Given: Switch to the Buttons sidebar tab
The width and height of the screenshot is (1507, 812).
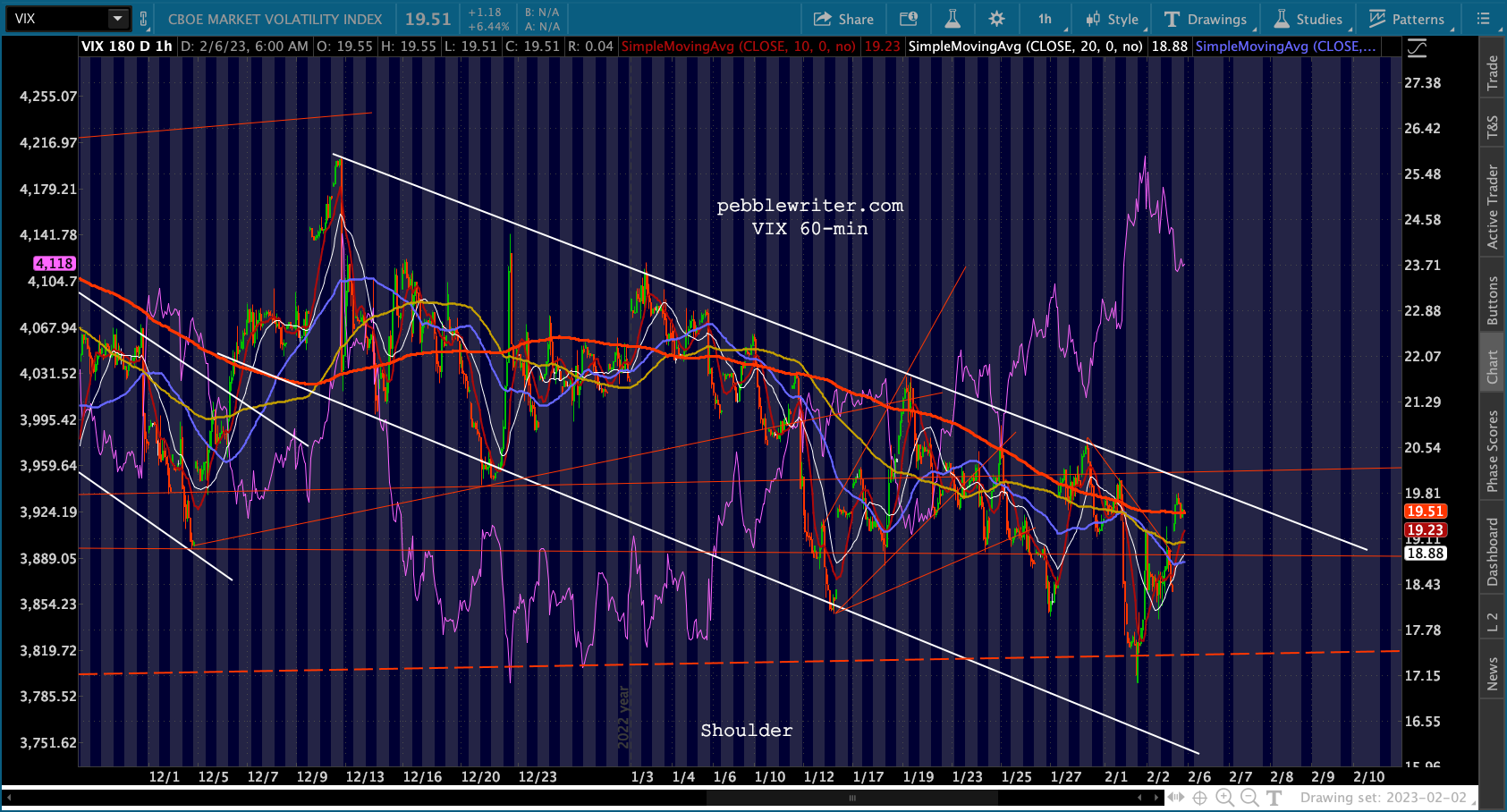Looking at the screenshot, I should tap(1492, 300).
